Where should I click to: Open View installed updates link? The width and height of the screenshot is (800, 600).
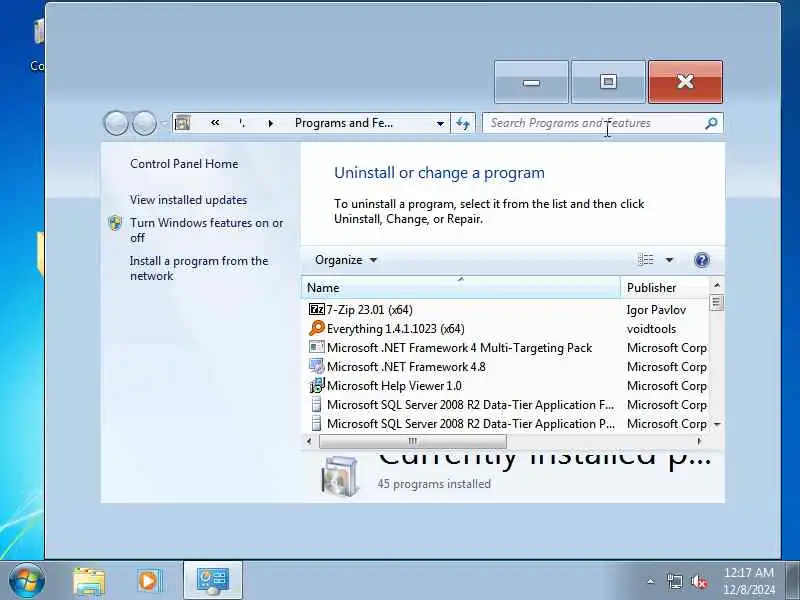(x=188, y=200)
